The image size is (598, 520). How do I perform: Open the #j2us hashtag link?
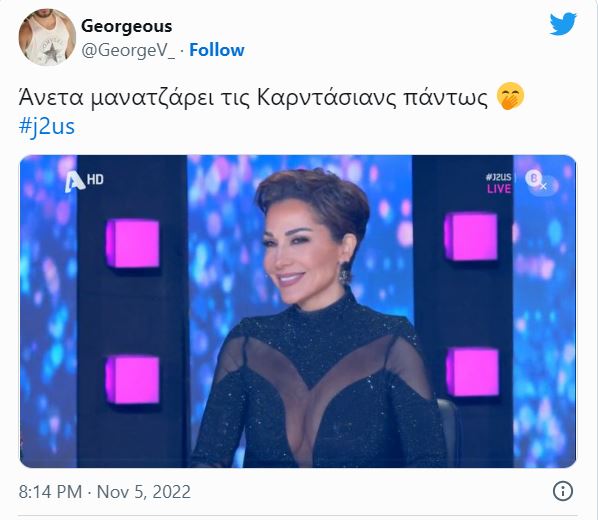47,126
